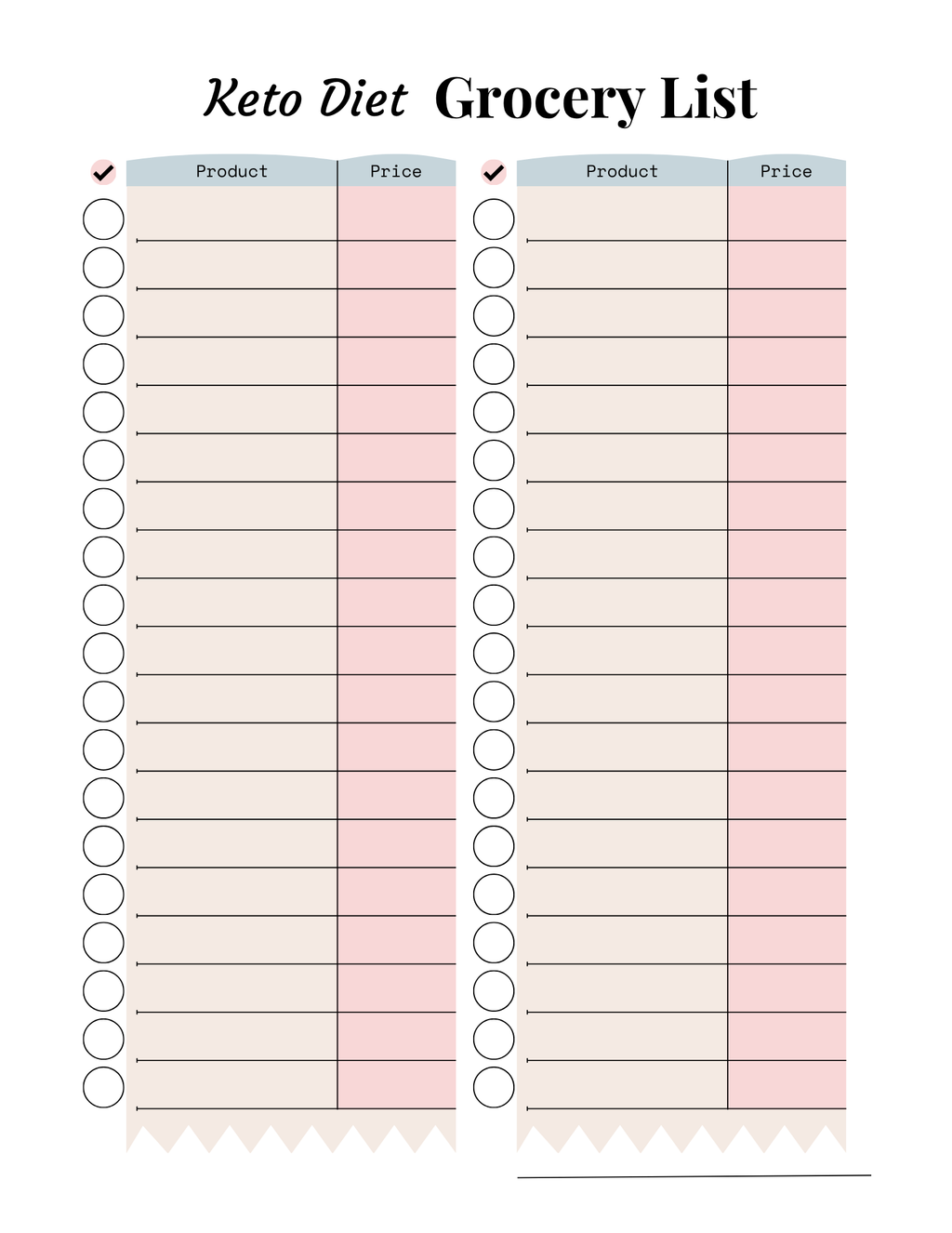952x1233 pixels.
Task: Click the left Product column header
Action: (231, 171)
